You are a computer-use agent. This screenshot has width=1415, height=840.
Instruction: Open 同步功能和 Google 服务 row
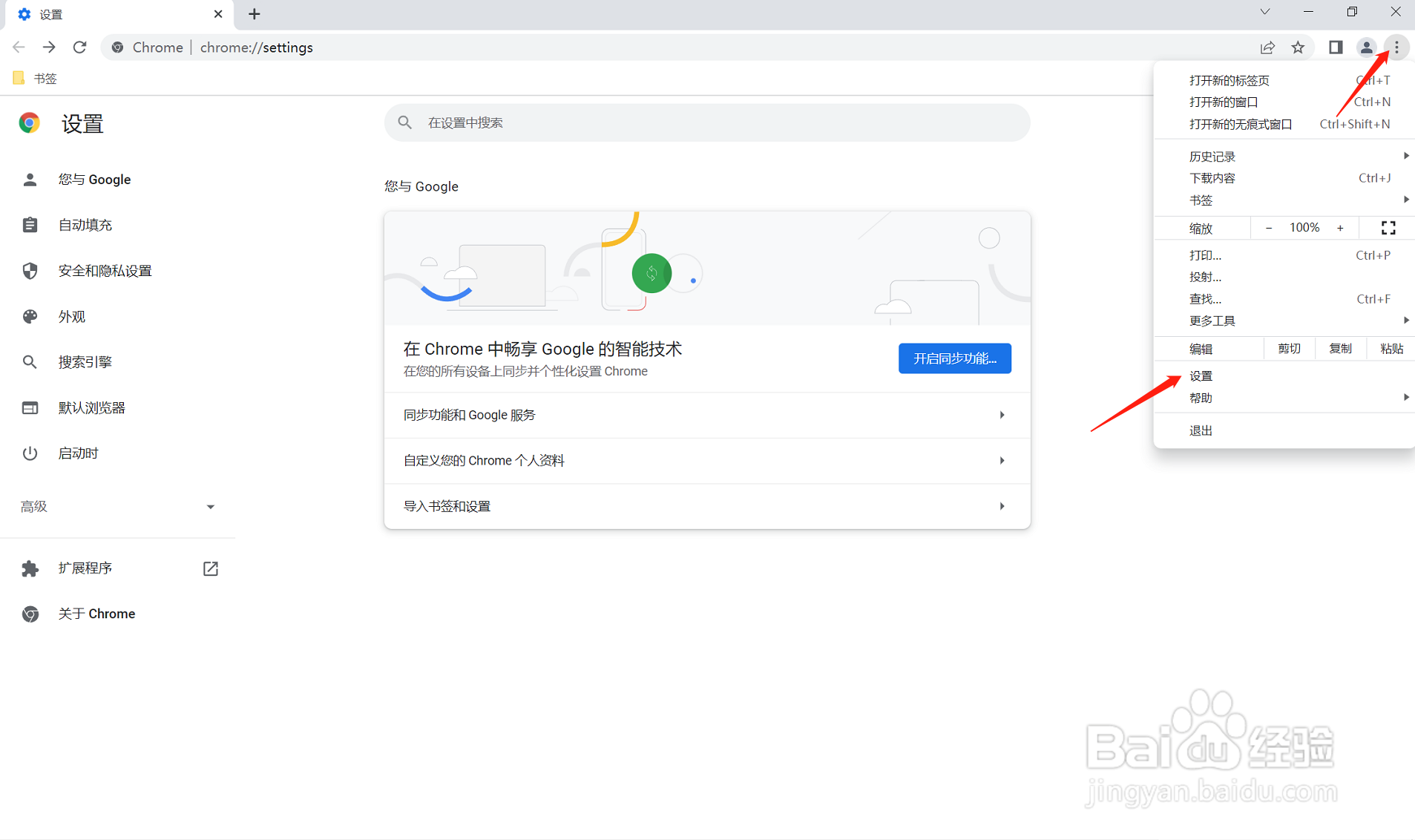(707, 415)
